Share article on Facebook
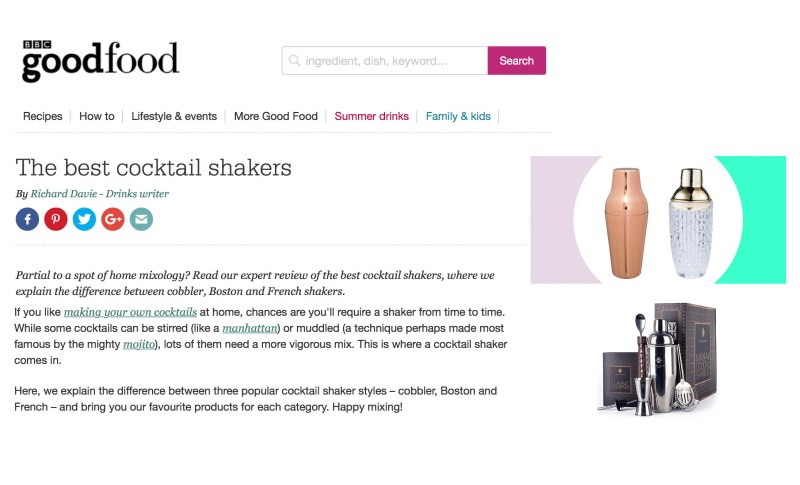This screenshot has height=485, width=800. point(27,219)
